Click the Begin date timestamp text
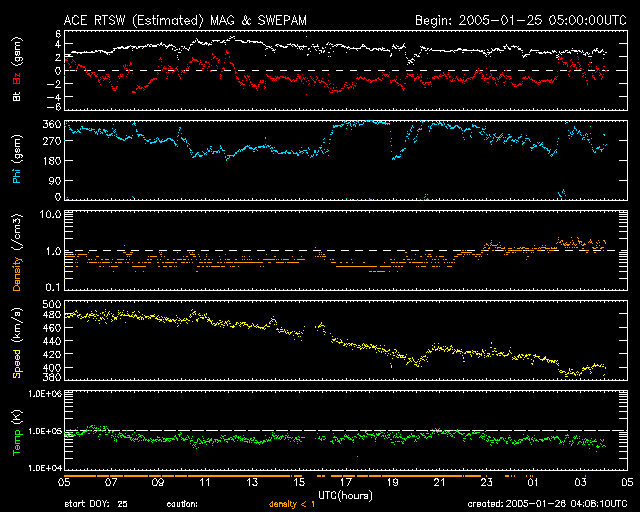 (x=520, y=20)
